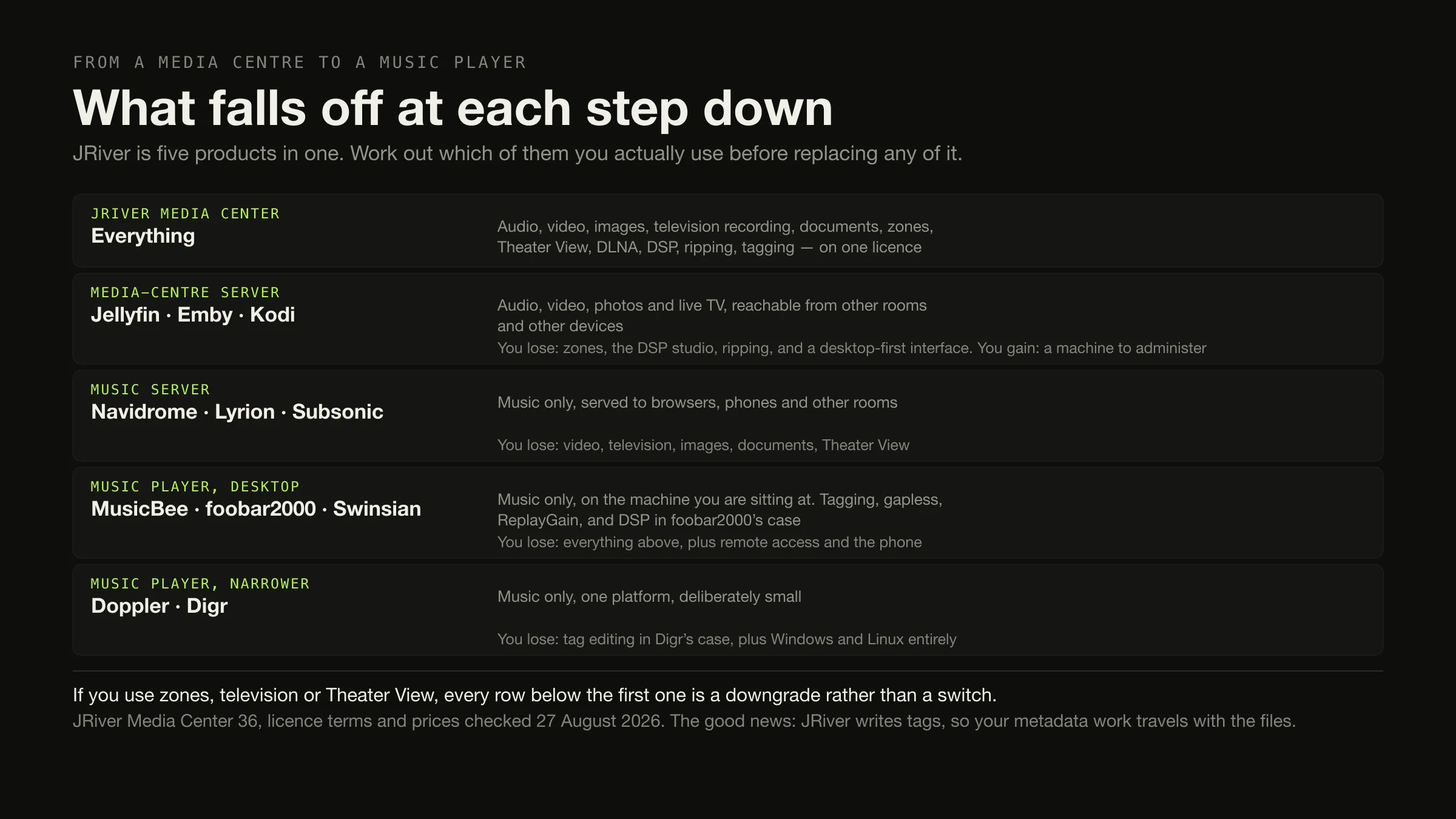Click the 'You lose: zones, the DSP studio' line
The image size is (1456, 819).
852,348
